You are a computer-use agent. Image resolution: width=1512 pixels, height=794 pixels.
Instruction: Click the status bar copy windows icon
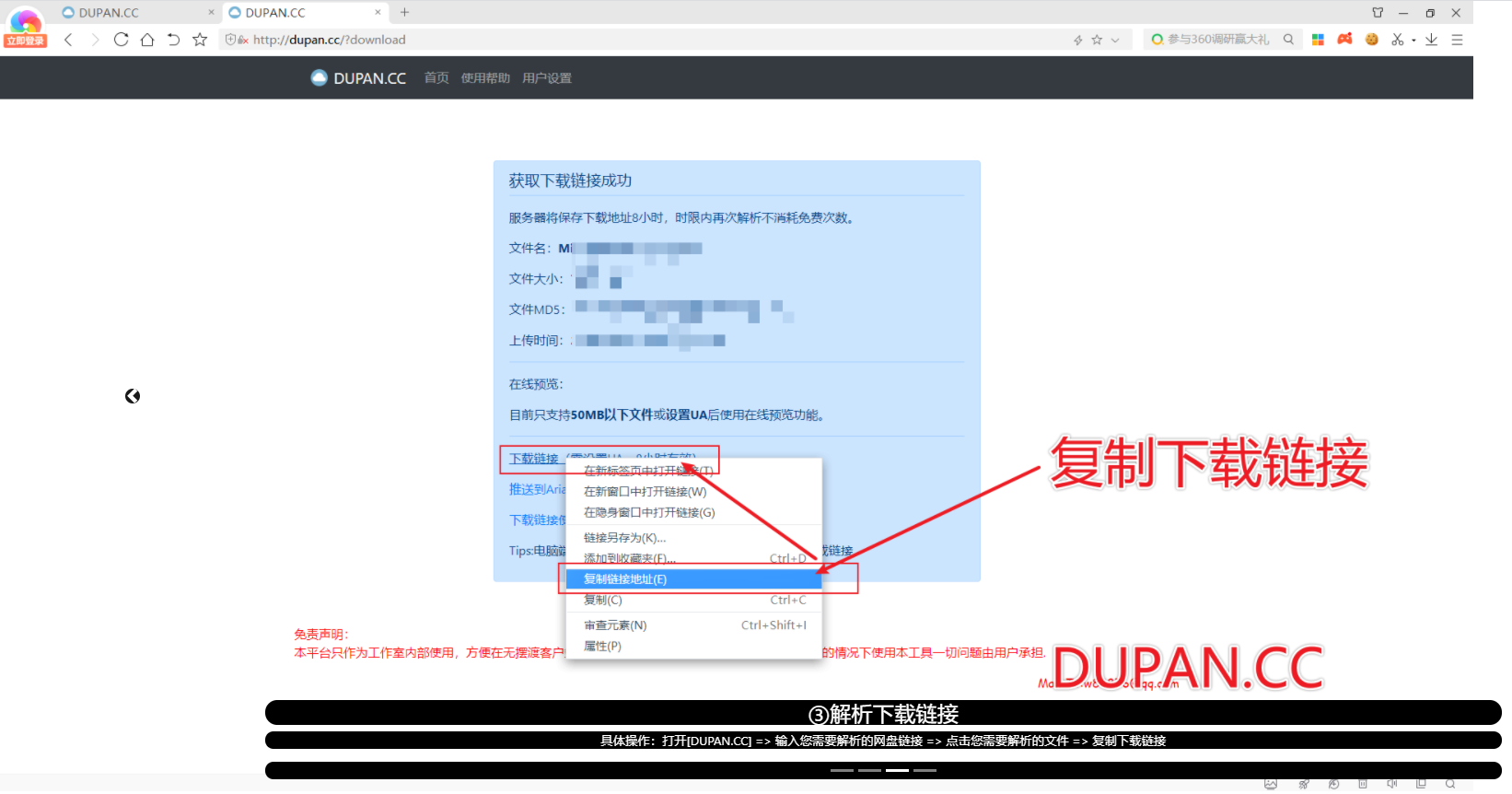point(1421,785)
